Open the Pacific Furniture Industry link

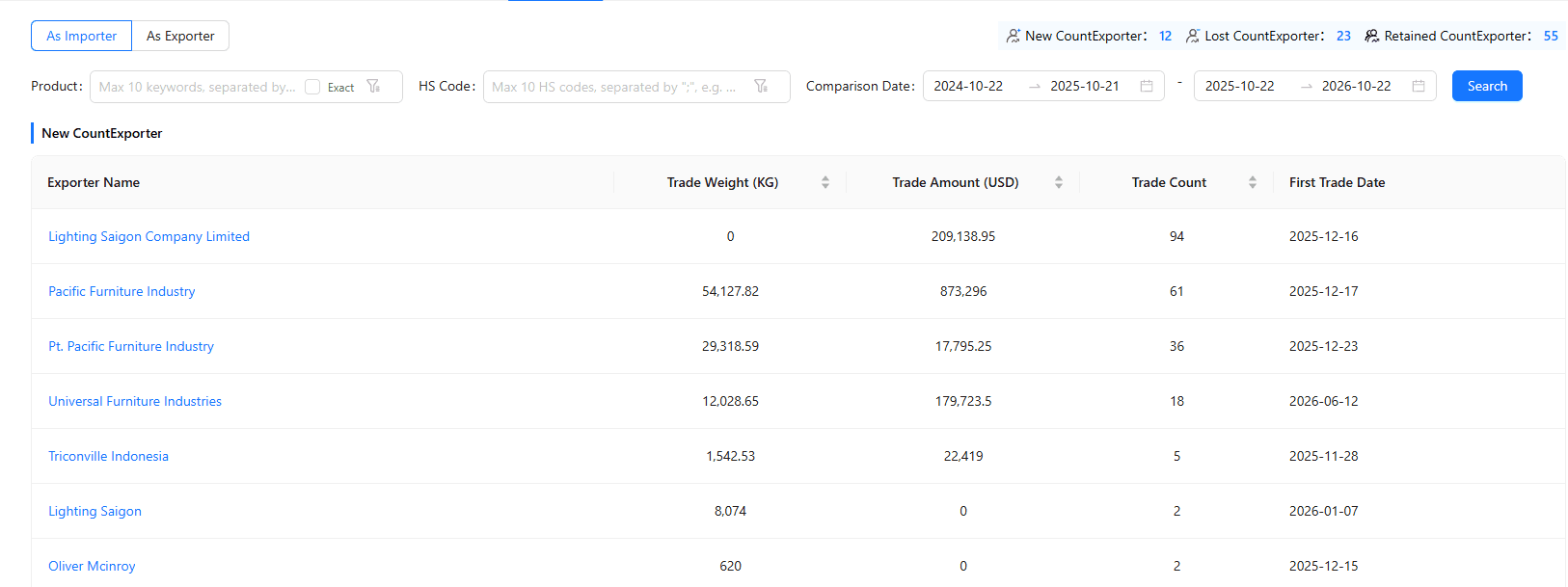(122, 291)
